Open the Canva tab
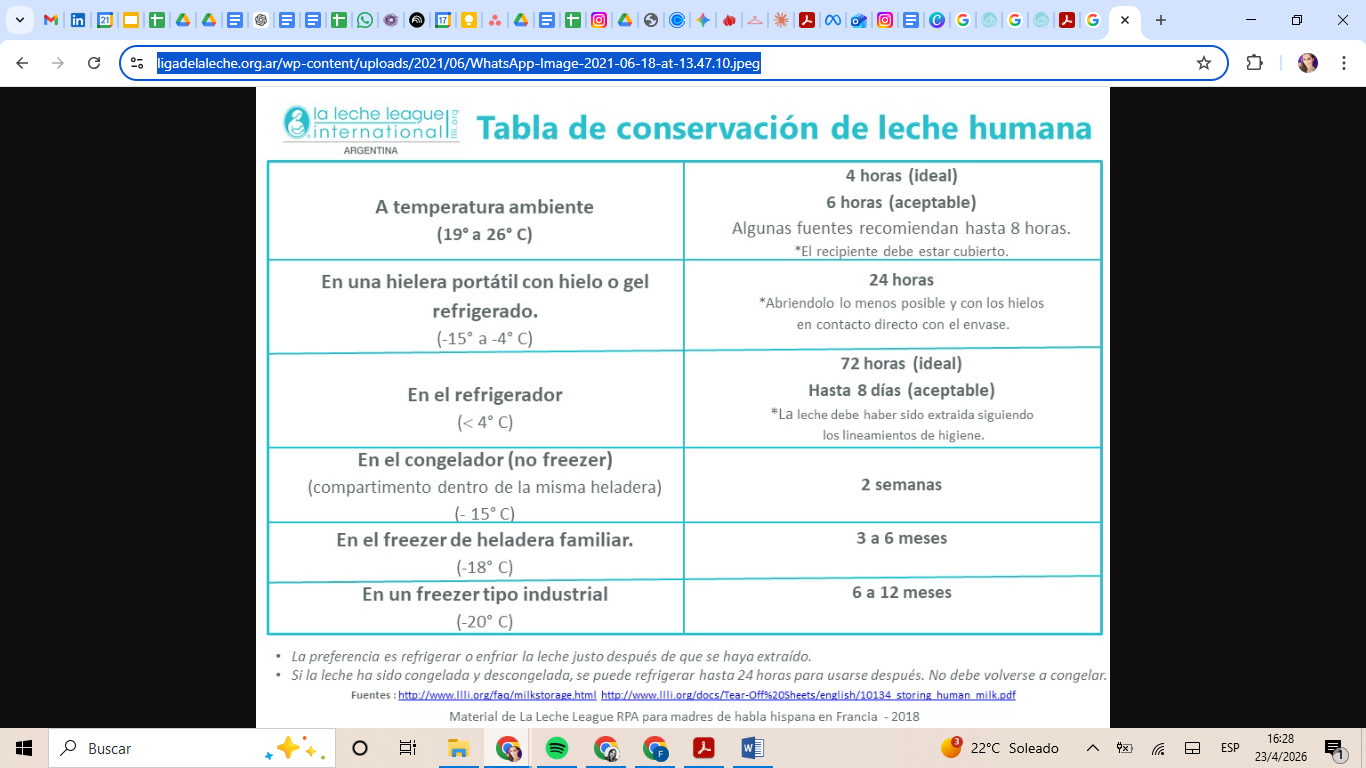The image size is (1366, 768). coord(937,20)
